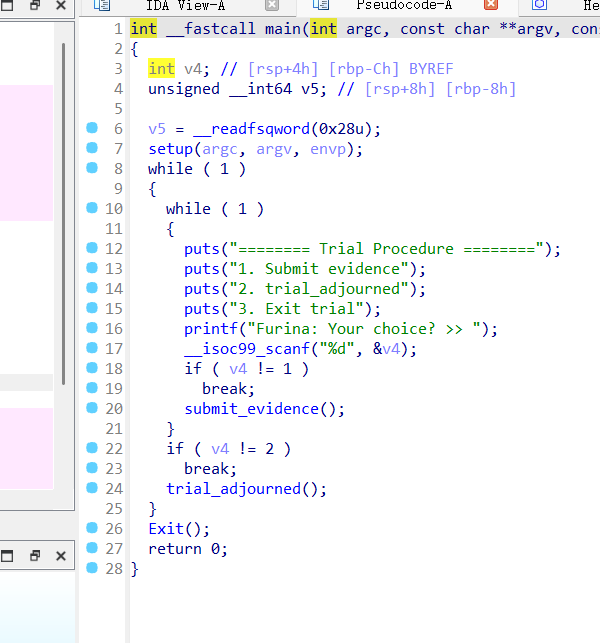Viewport: 600px width, 643px height.
Task: Click the "%d" format string
Action: (337, 349)
